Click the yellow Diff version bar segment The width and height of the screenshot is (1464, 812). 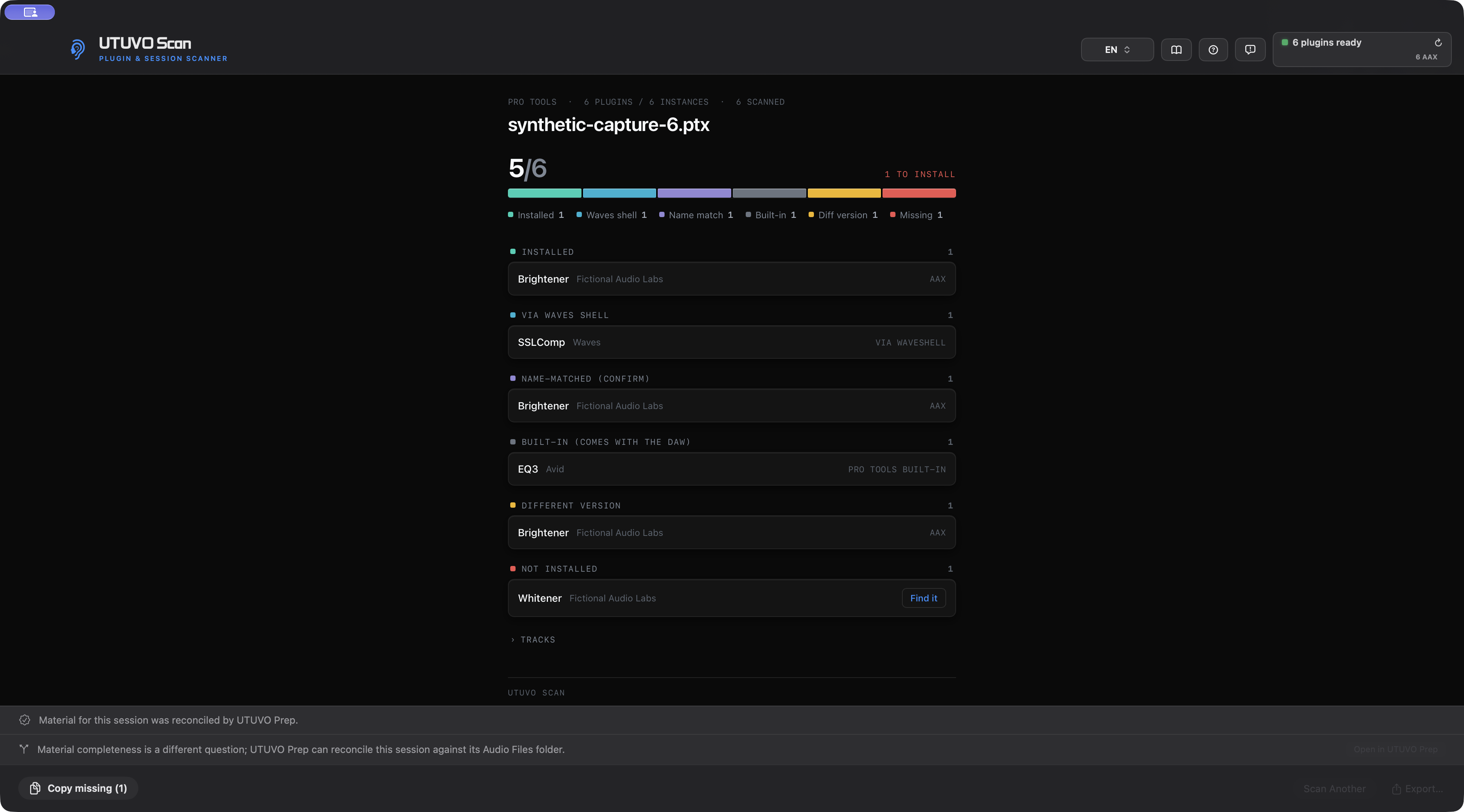pos(844,193)
